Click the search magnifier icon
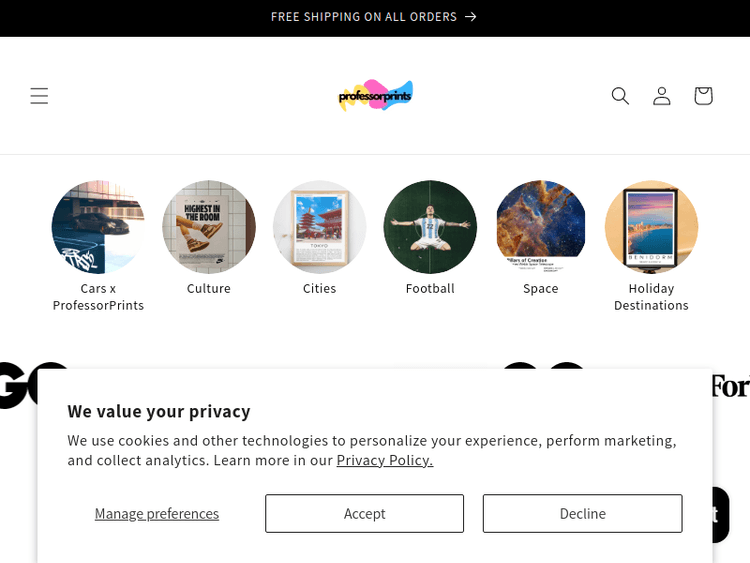The width and height of the screenshot is (750, 563). (x=620, y=96)
